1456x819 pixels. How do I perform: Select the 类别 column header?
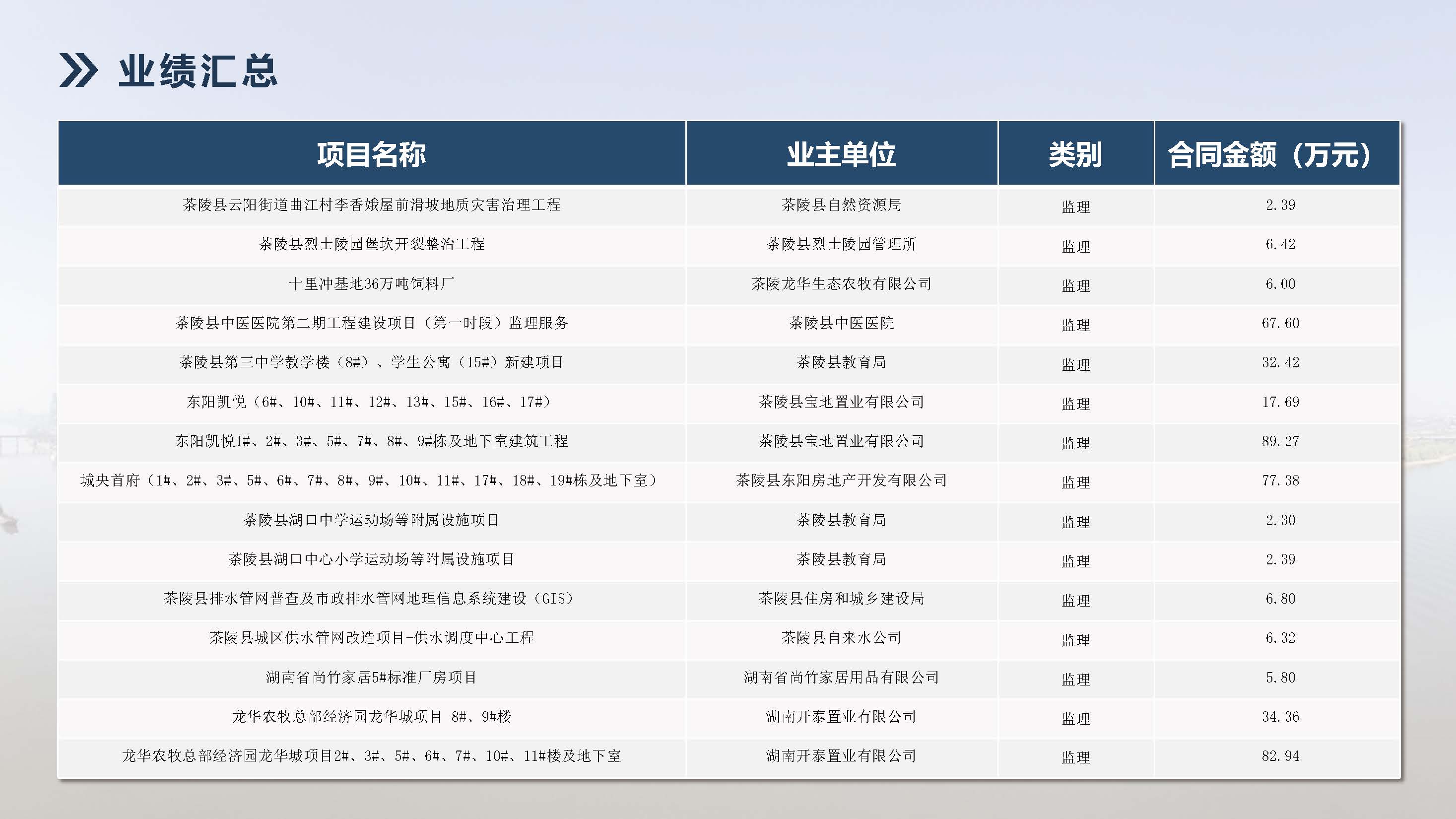[1075, 154]
